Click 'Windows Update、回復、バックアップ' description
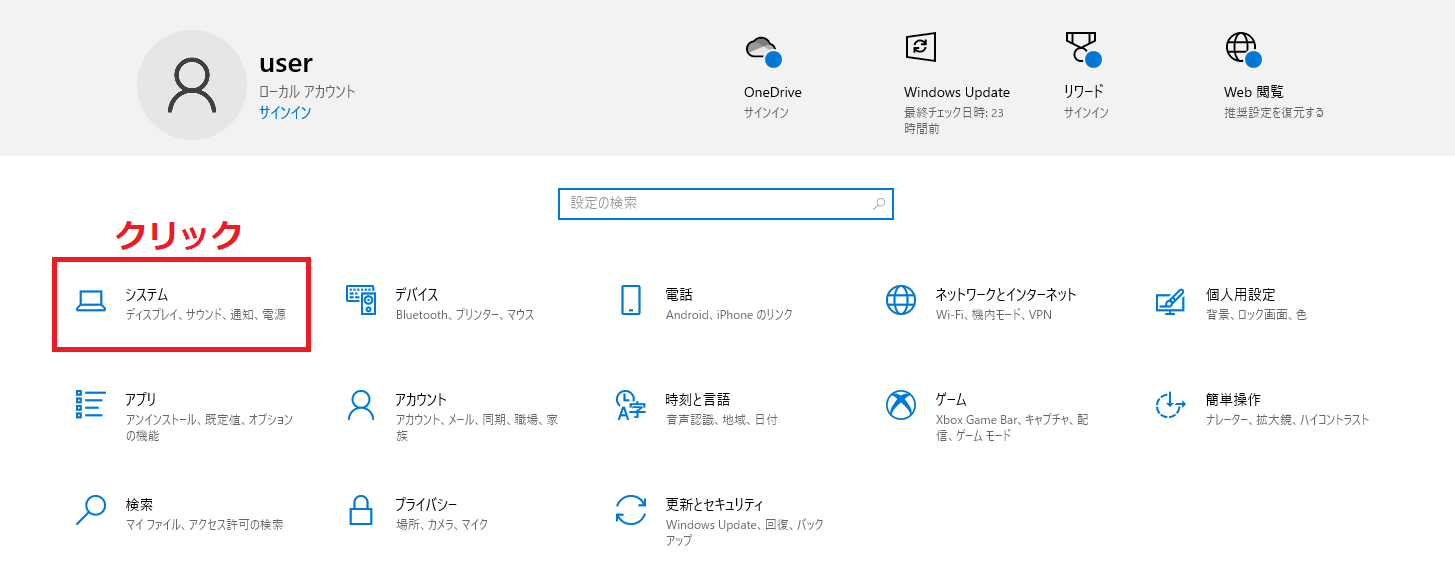 click(745, 532)
